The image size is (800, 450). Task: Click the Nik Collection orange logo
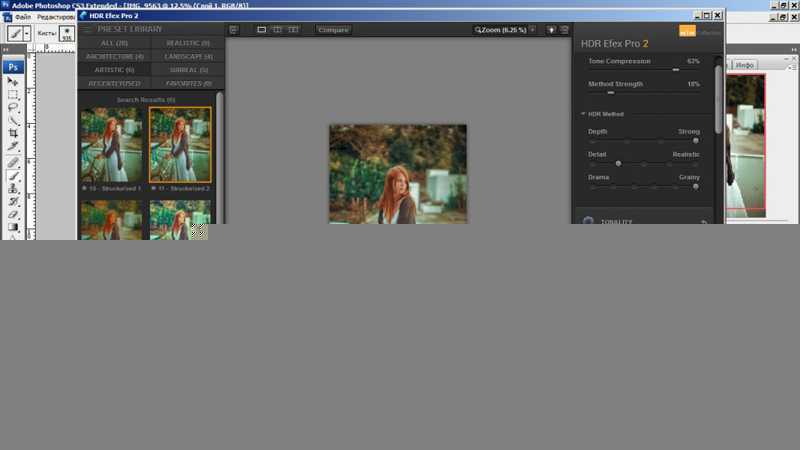(x=687, y=32)
